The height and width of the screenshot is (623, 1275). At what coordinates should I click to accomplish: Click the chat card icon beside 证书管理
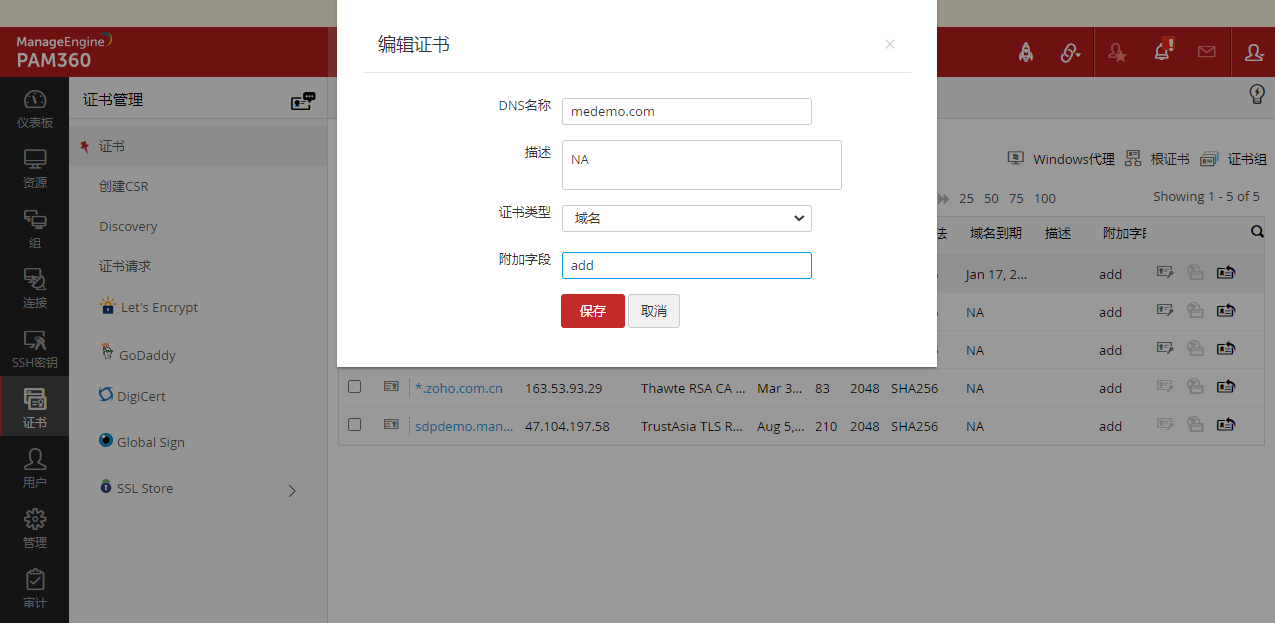pyautogui.click(x=303, y=100)
